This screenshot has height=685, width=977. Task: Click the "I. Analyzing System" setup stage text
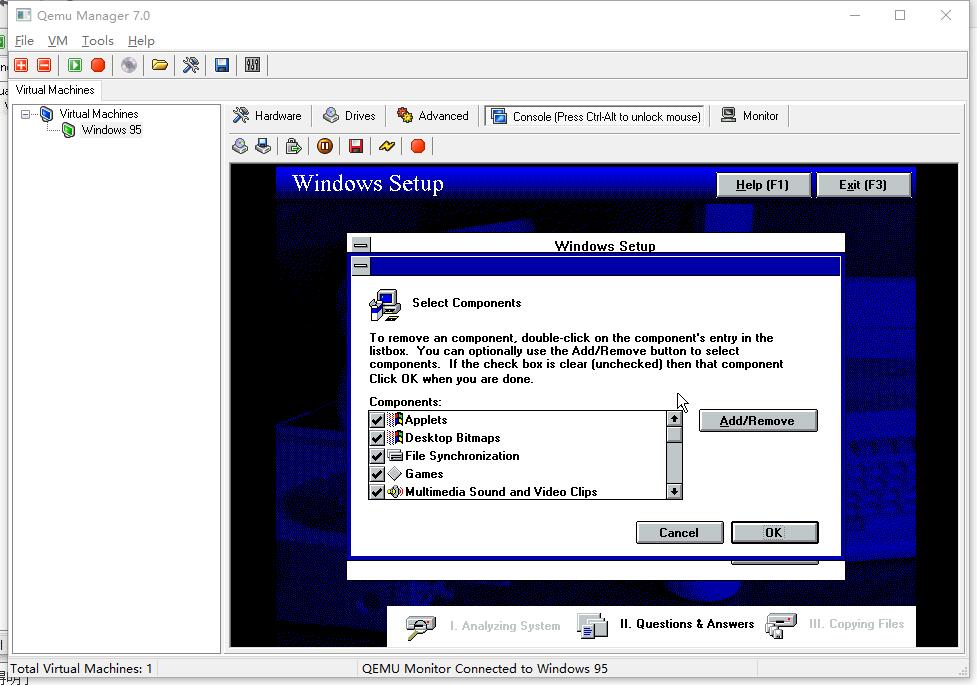[505, 626]
